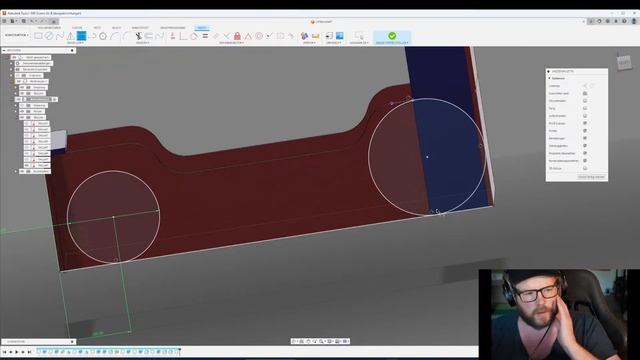Open the ERSTELLEN dropdown
The height and width of the screenshot is (360, 640).
coord(75,43)
